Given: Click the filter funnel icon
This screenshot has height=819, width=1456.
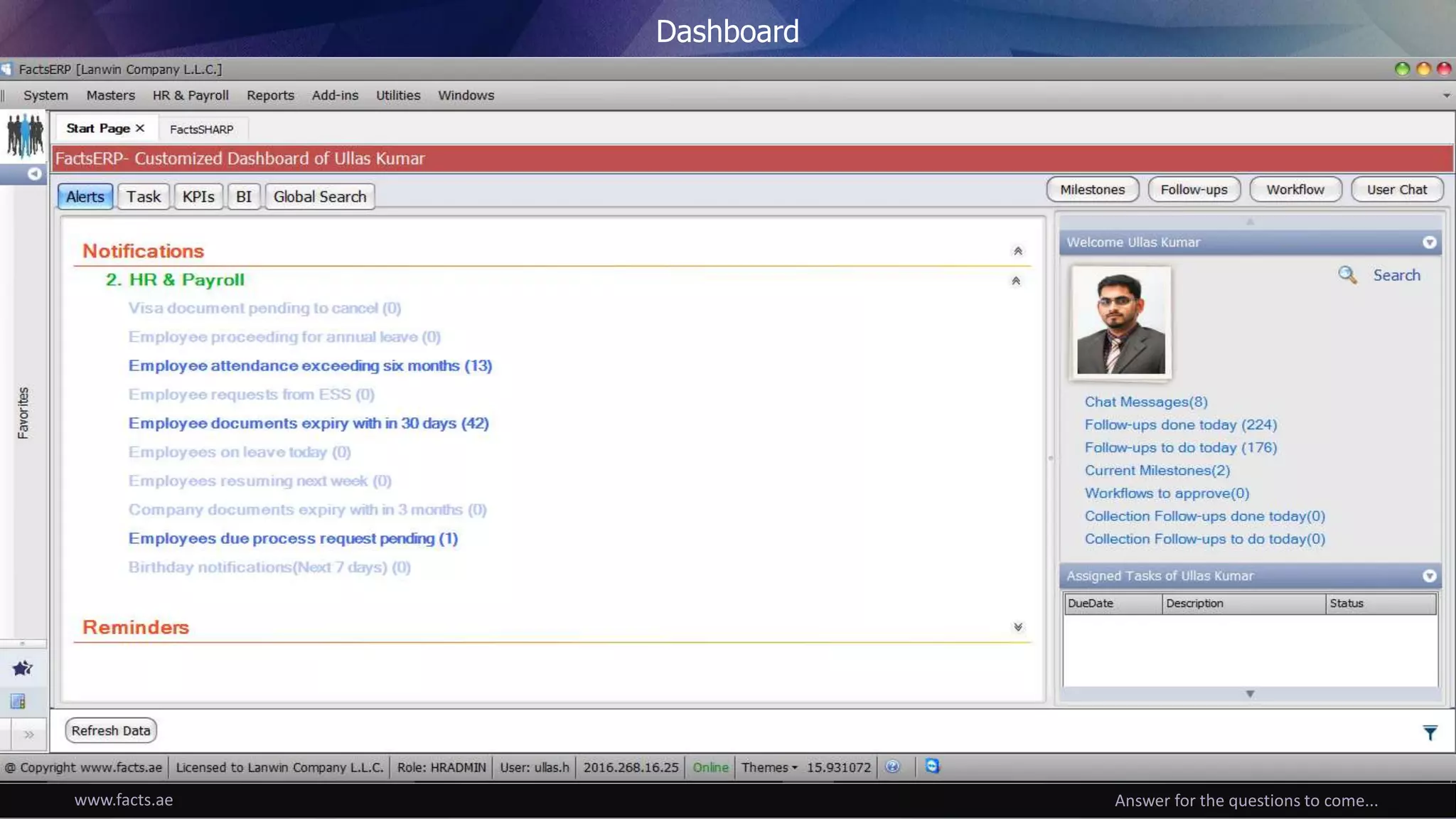Looking at the screenshot, I should coord(1430,732).
